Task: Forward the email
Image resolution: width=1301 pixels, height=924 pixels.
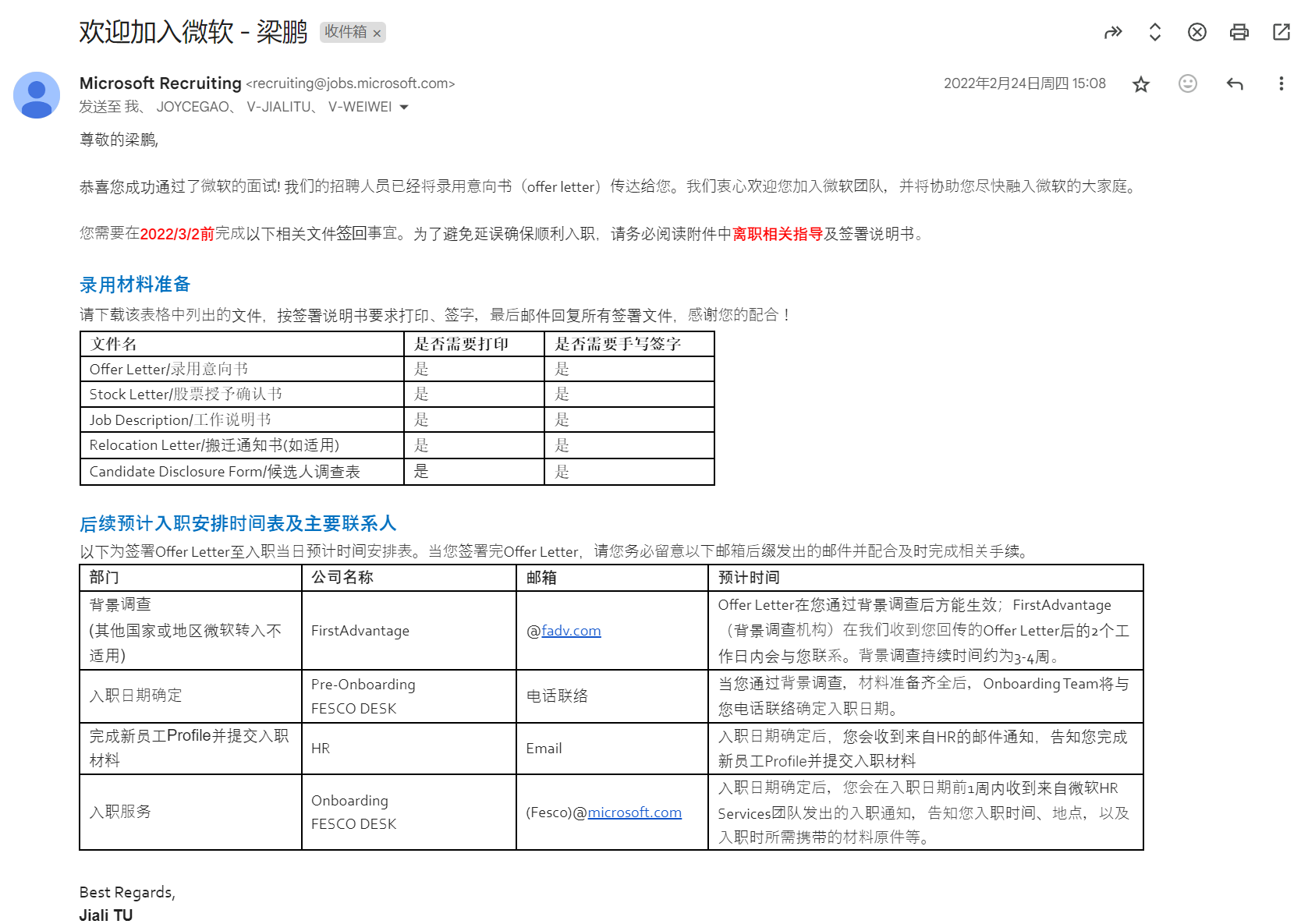Action: [x=1113, y=33]
